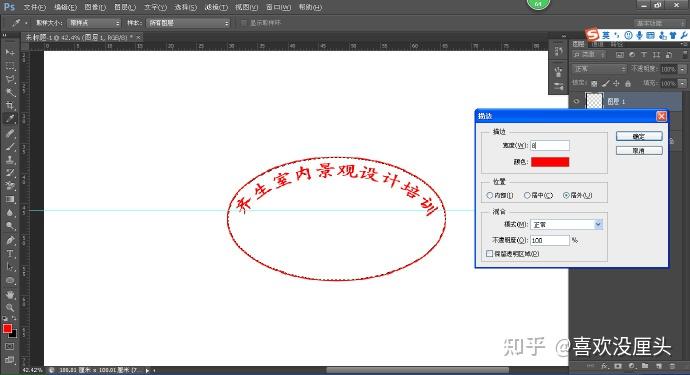Open layer fill slider arrow

(x=682, y=83)
